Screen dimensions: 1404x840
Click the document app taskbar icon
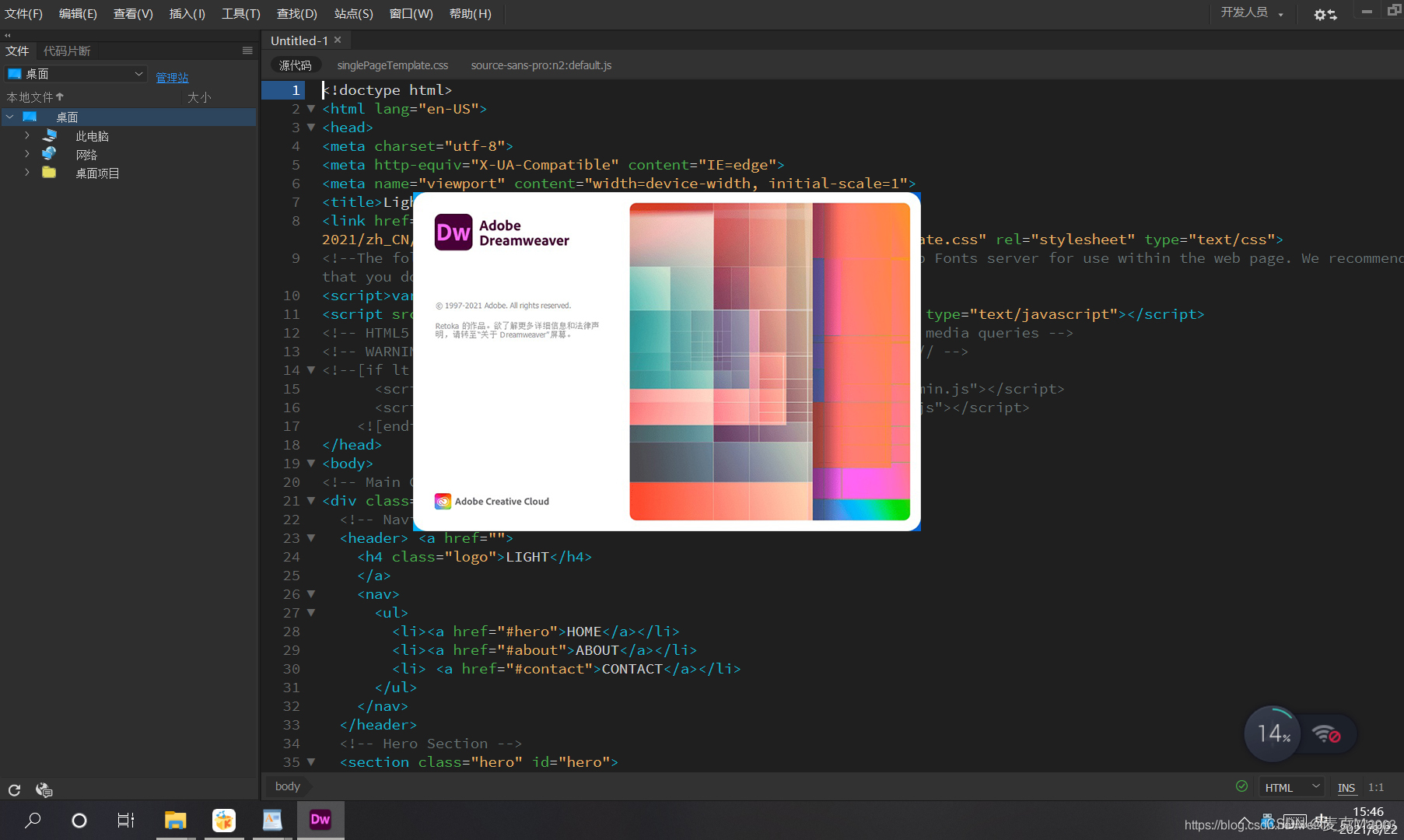pyautogui.click(x=272, y=820)
